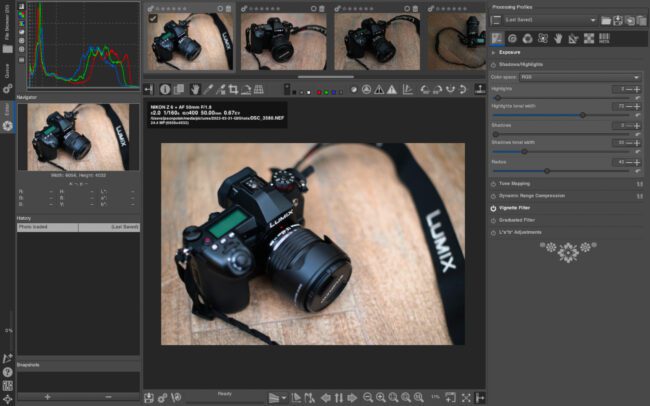Load processing profile from file

click(606, 20)
